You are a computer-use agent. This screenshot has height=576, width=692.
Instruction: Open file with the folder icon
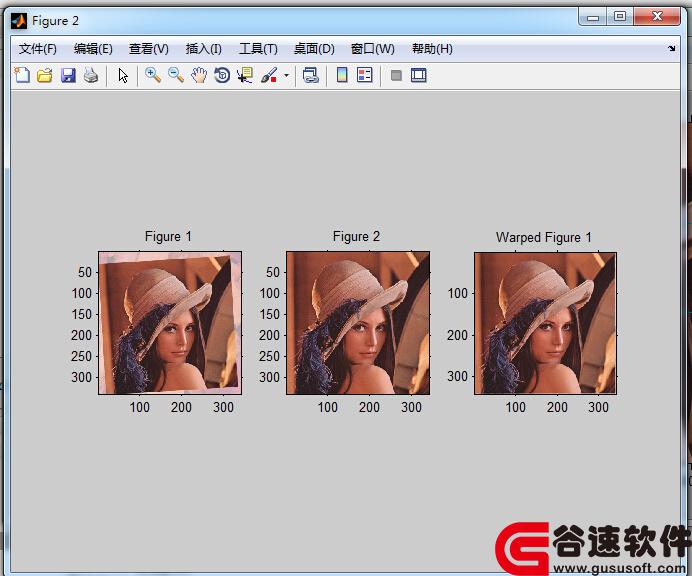point(45,75)
